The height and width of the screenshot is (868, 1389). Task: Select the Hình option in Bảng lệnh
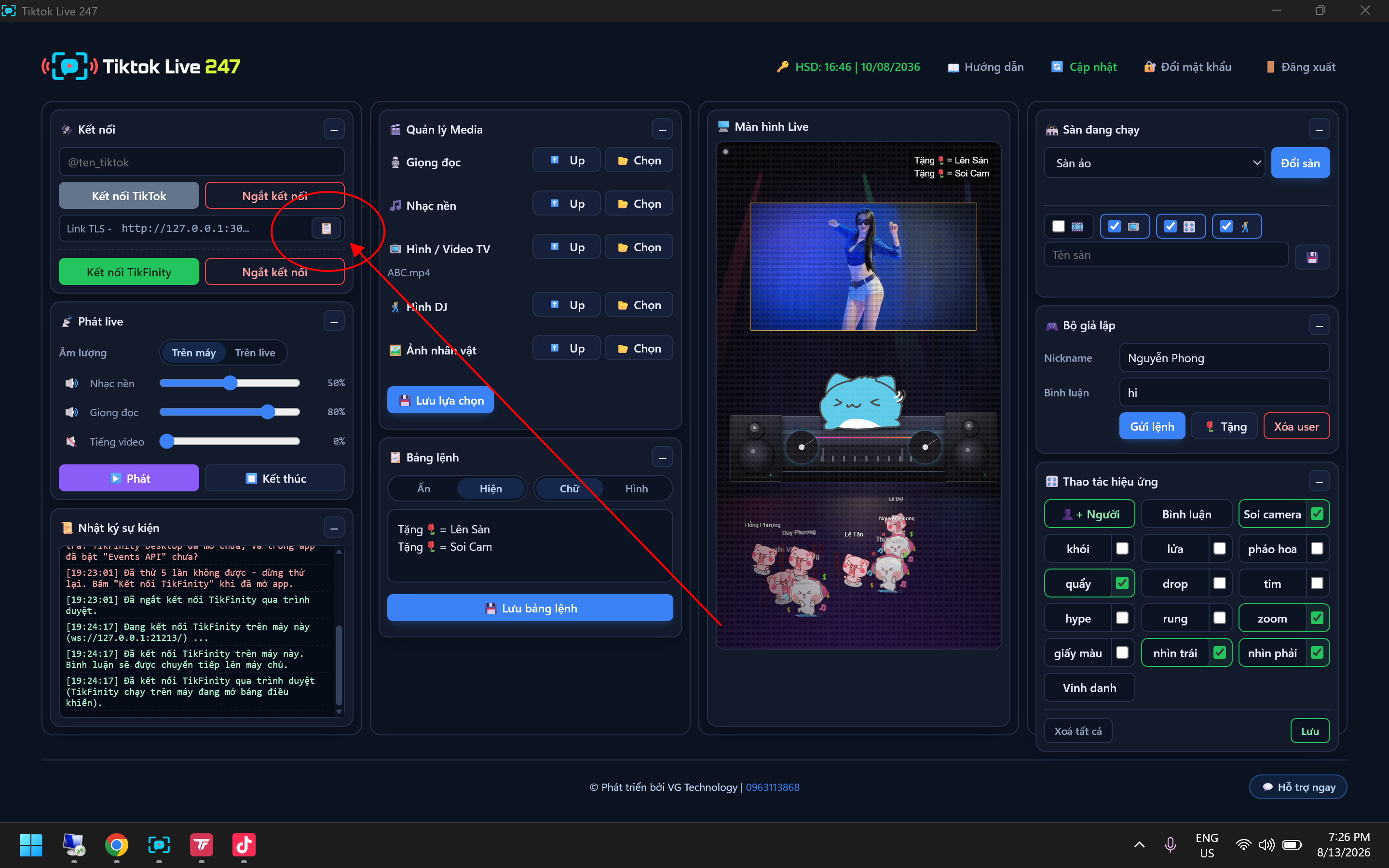pyautogui.click(x=637, y=488)
